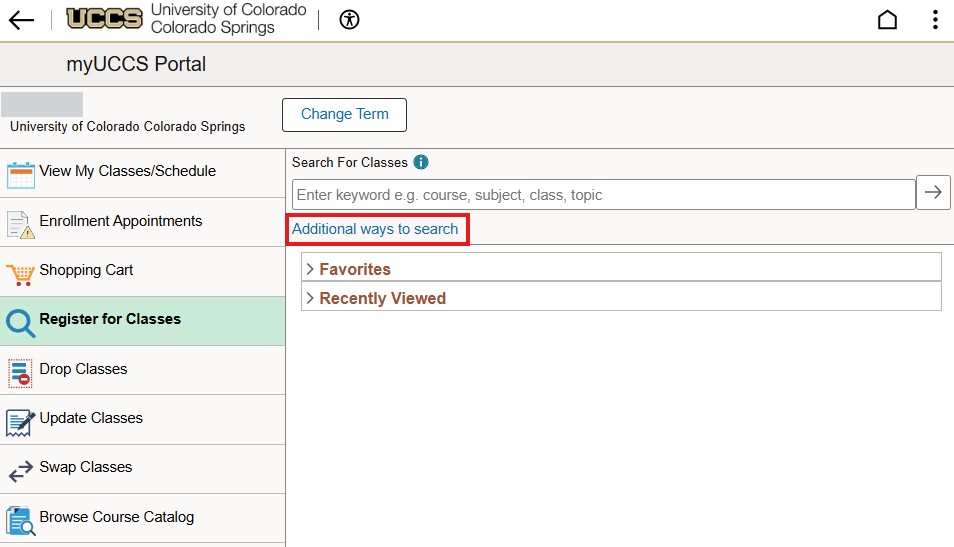
Task: Click the back arrow icon
Action: tap(21, 20)
